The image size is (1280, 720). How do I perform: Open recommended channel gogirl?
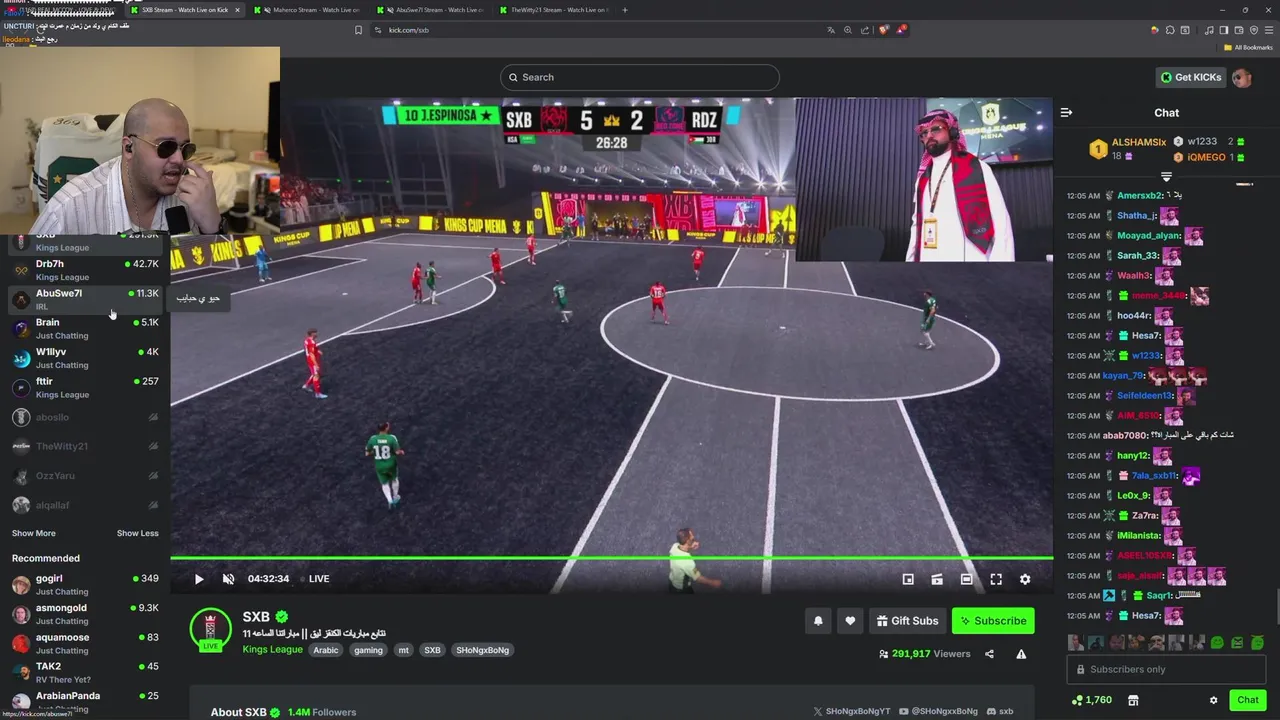[85, 584]
